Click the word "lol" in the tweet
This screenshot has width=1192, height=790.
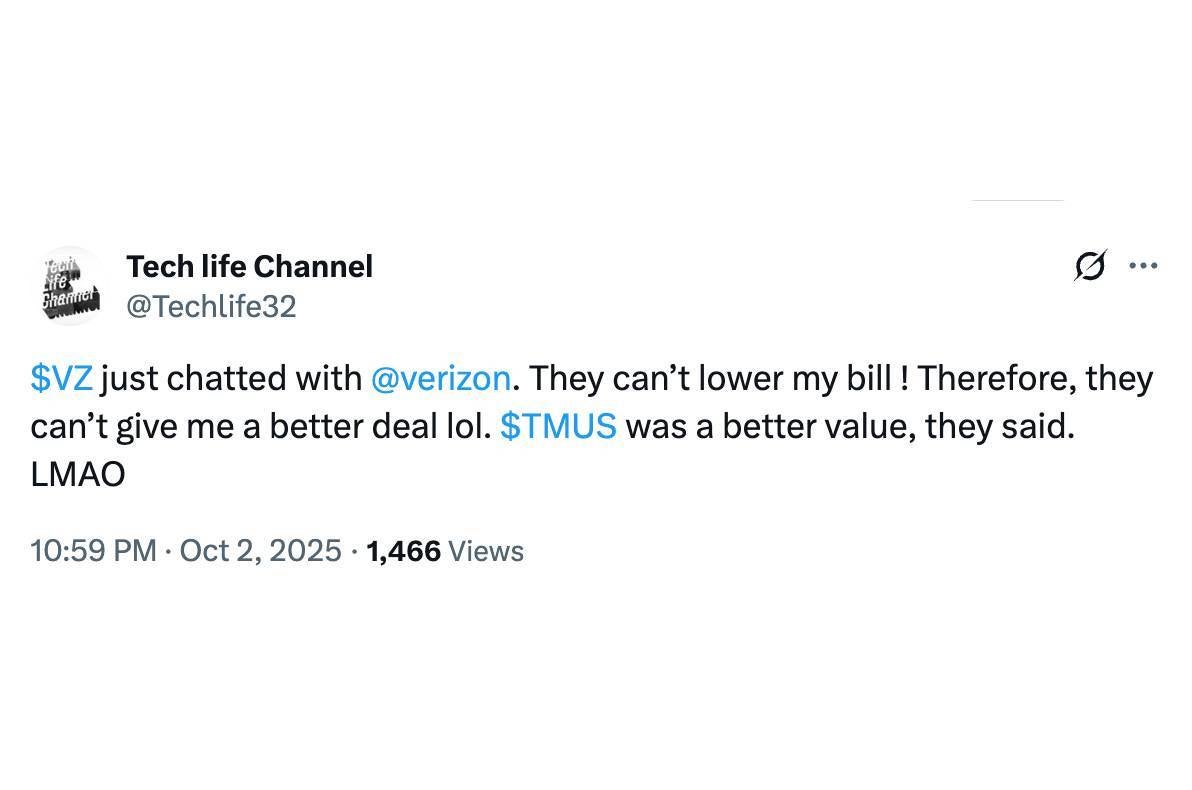click(x=466, y=426)
